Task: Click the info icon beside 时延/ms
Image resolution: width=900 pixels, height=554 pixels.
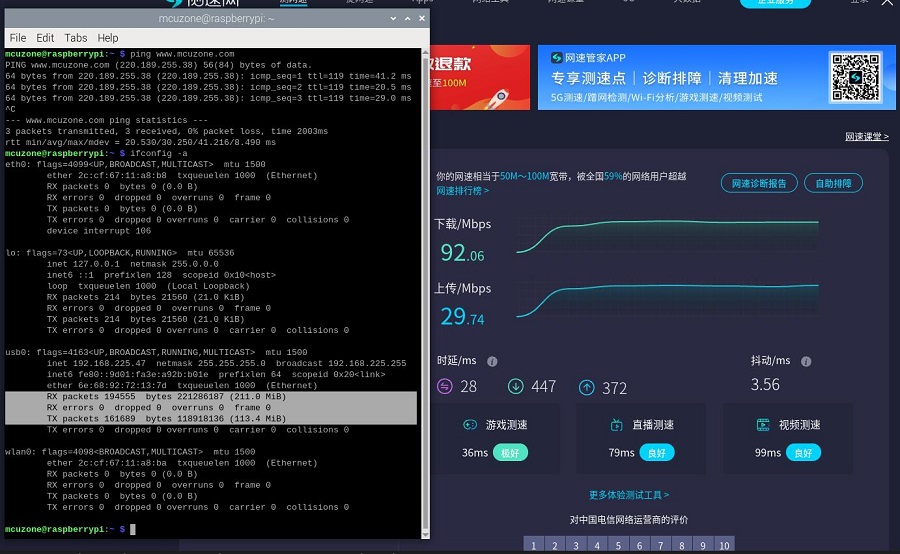Action: point(492,362)
